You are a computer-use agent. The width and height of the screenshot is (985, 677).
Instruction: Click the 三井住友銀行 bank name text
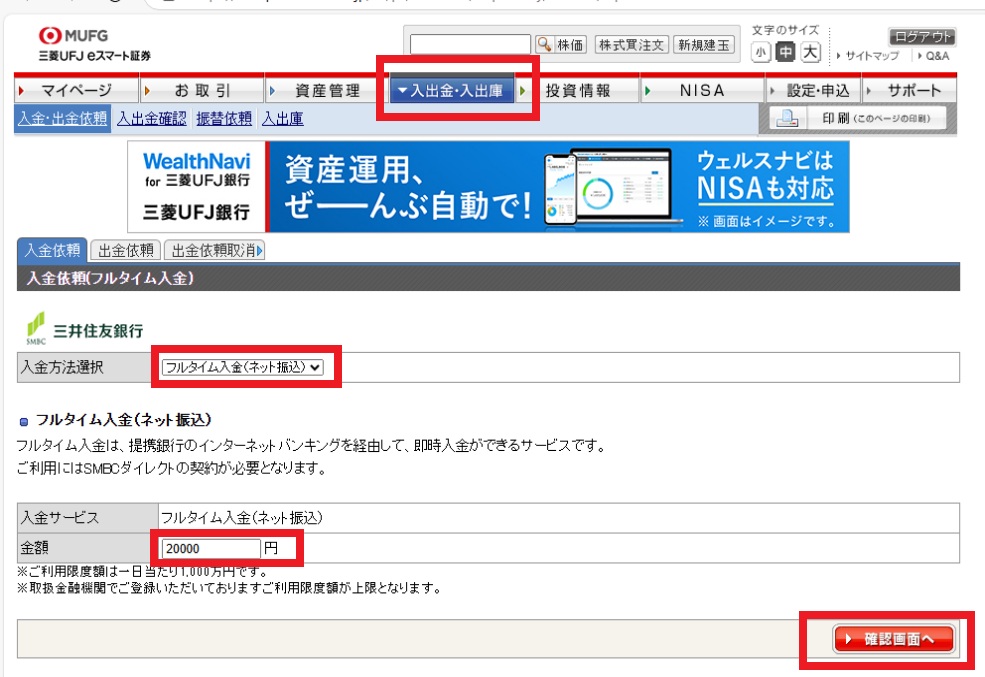pos(99,331)
